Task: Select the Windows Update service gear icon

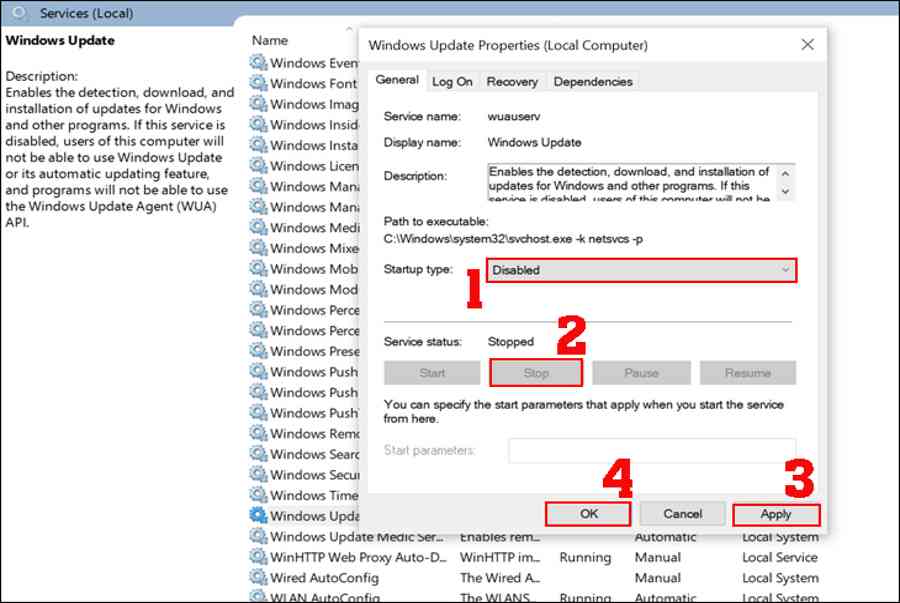Action: (x=258, y=515)
